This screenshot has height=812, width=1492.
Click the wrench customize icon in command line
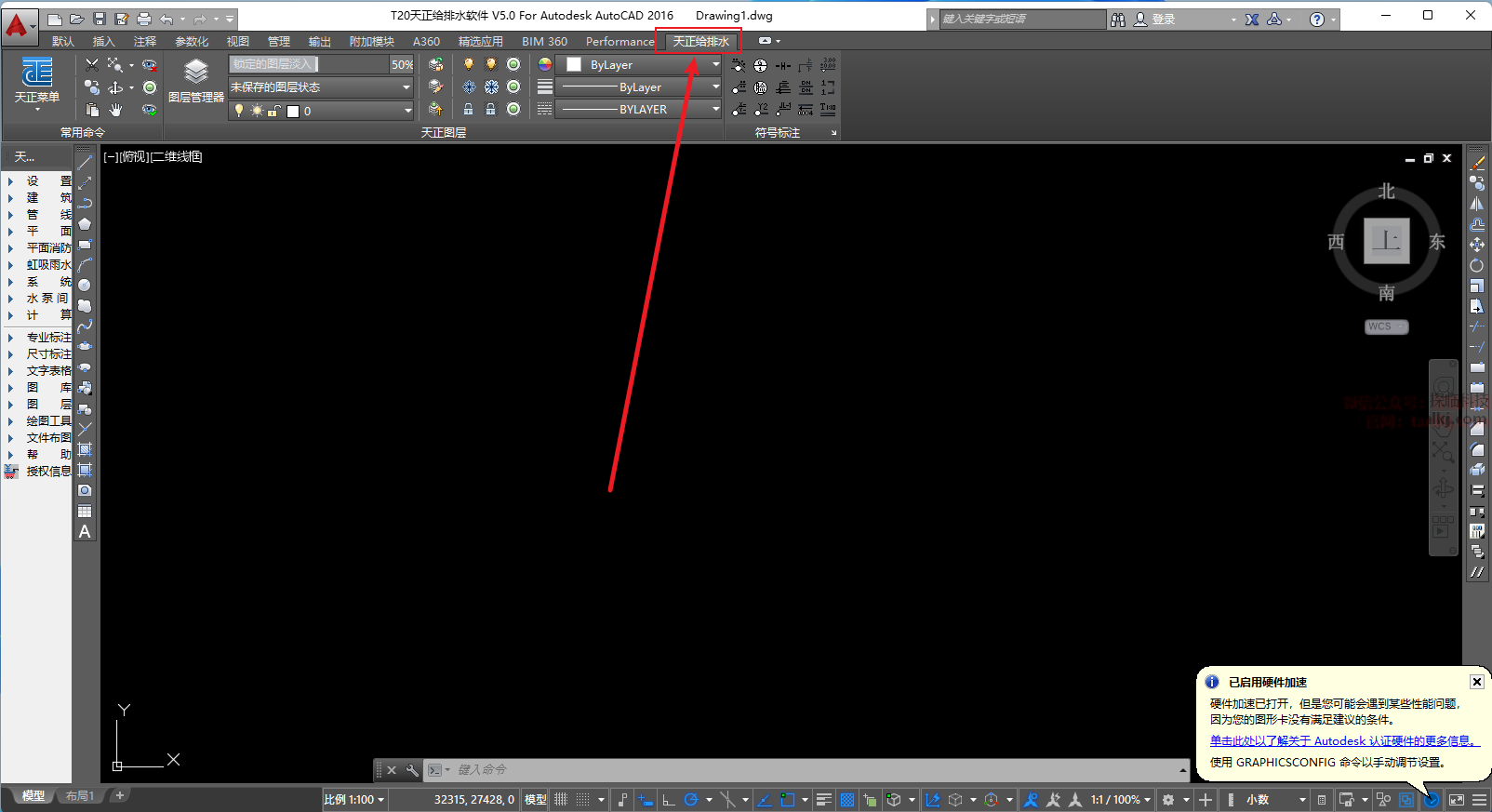tap(412, 770)
